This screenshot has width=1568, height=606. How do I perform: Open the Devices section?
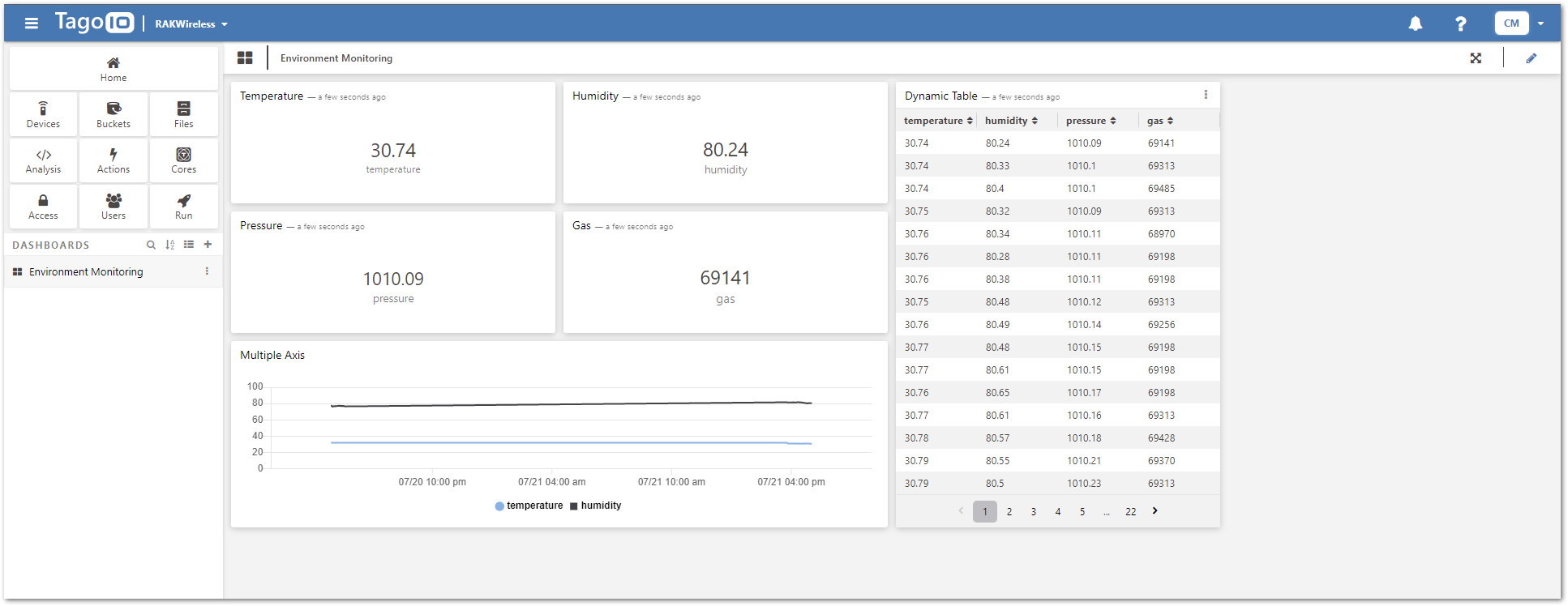click(x=43, y=114)
